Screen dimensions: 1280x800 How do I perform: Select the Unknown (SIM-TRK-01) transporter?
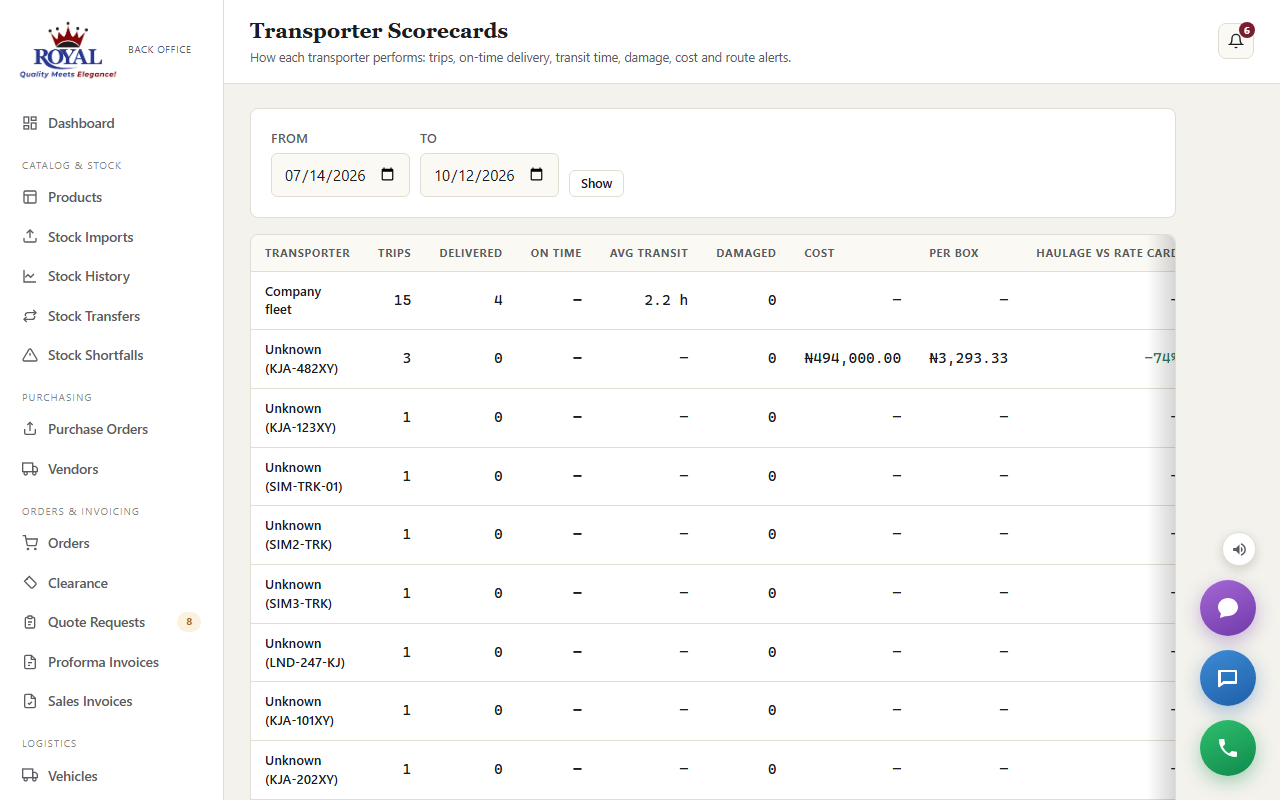[302, 477]
